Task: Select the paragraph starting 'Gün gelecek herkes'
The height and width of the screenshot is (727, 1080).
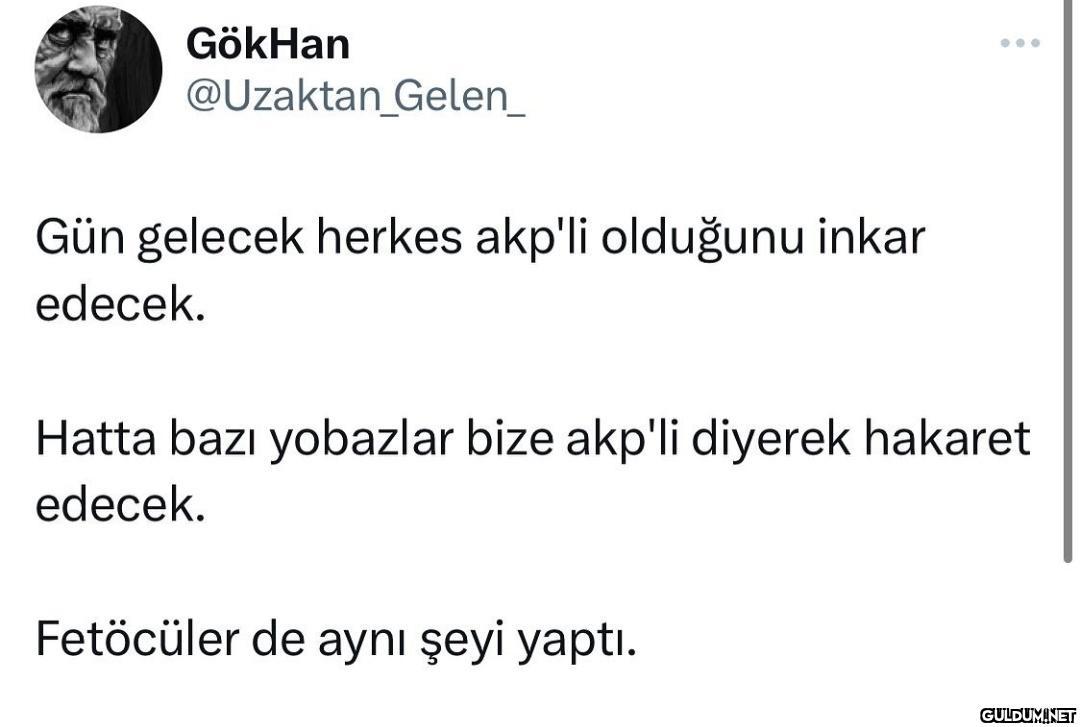Action: click(480, 271)
